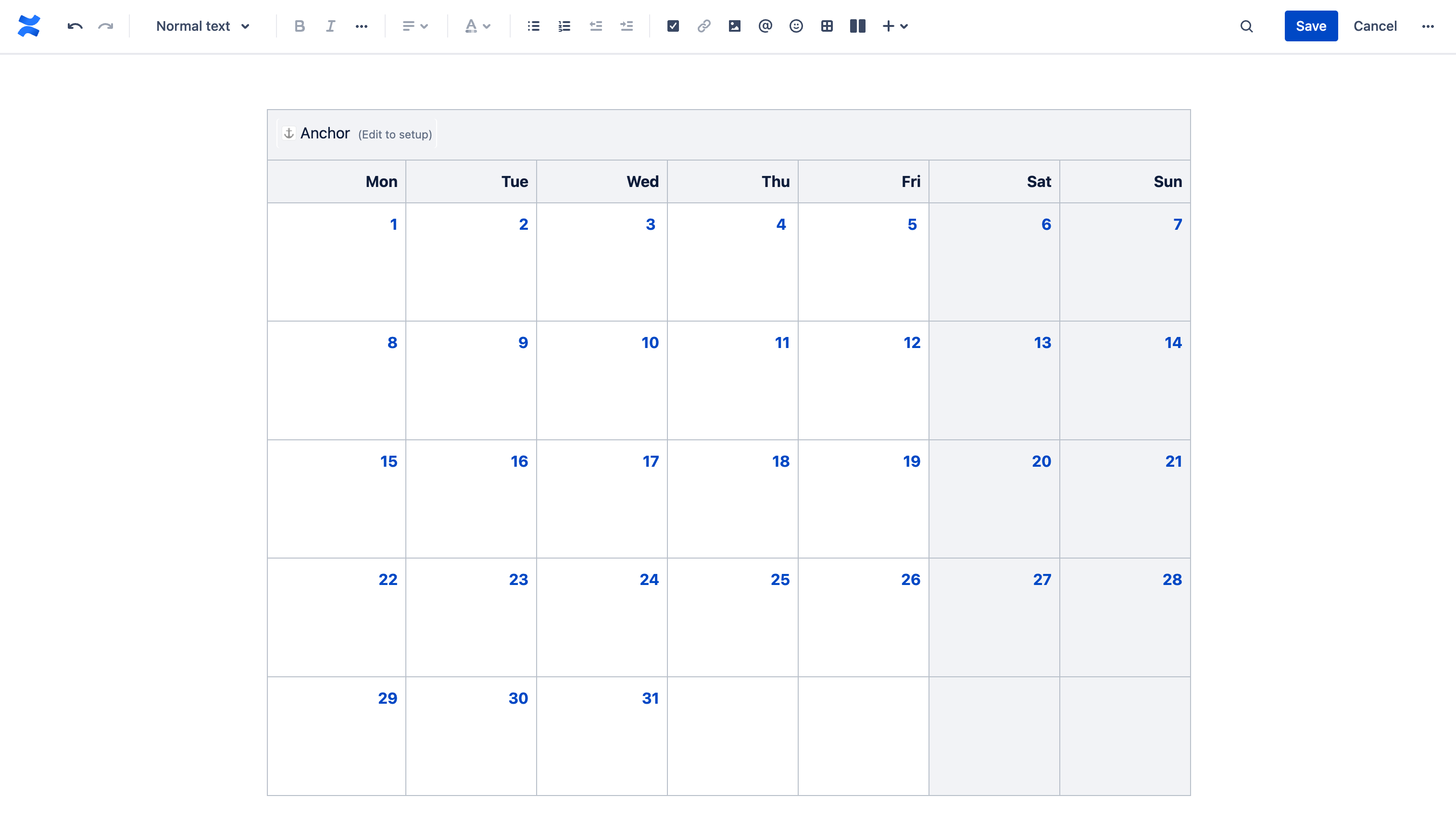
Task: Undo the last edit
Action: click(75, 26)
